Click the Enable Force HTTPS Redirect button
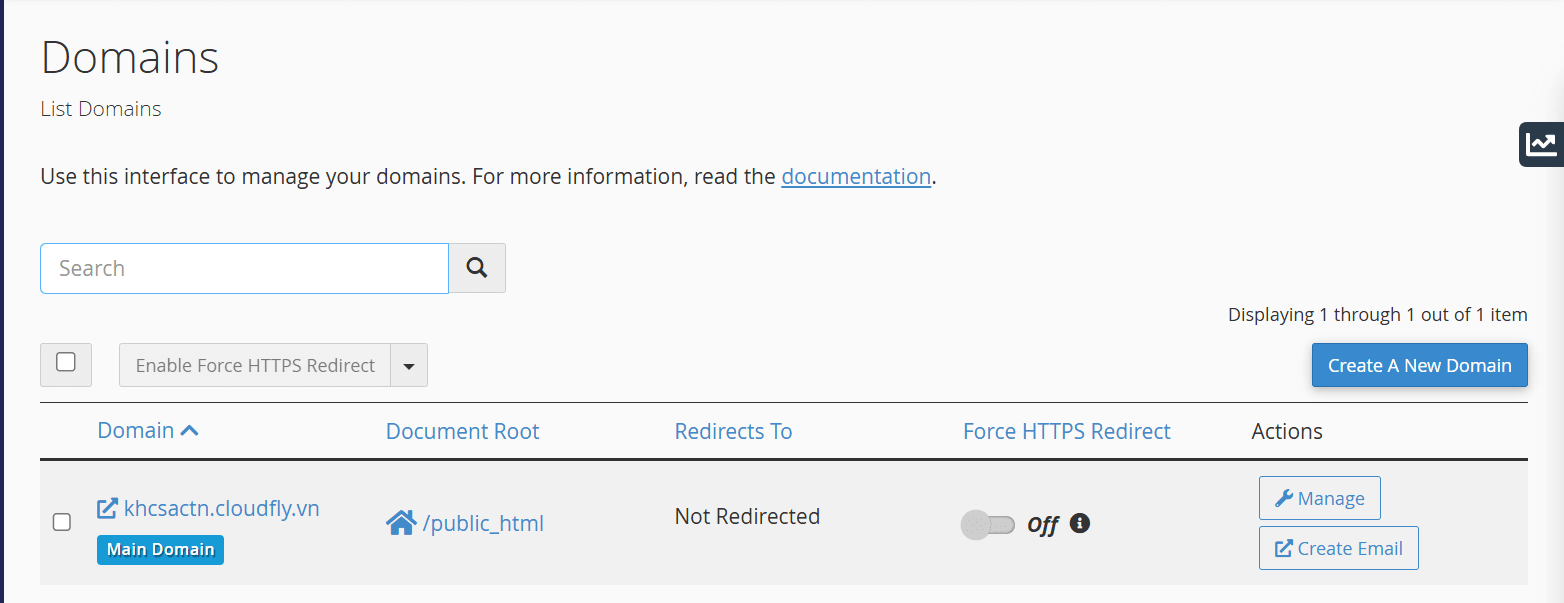This screenshot has height=603, width=1564. tap(255, 365)
